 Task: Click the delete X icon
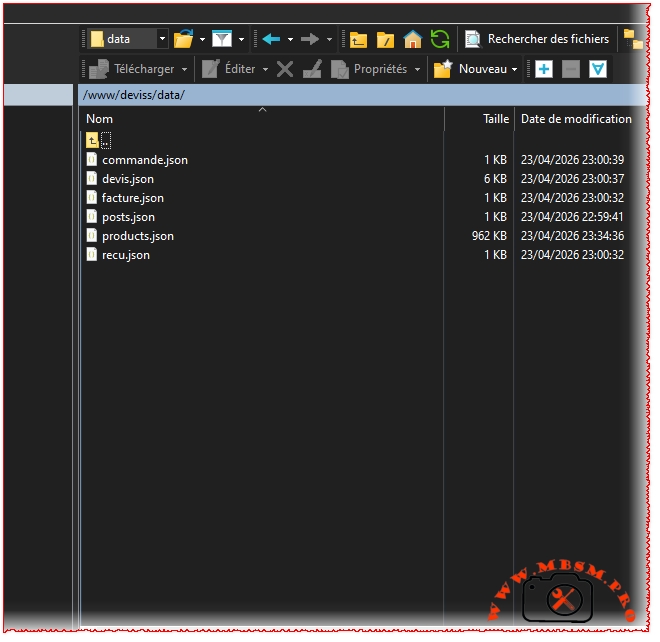click(285, 69)
